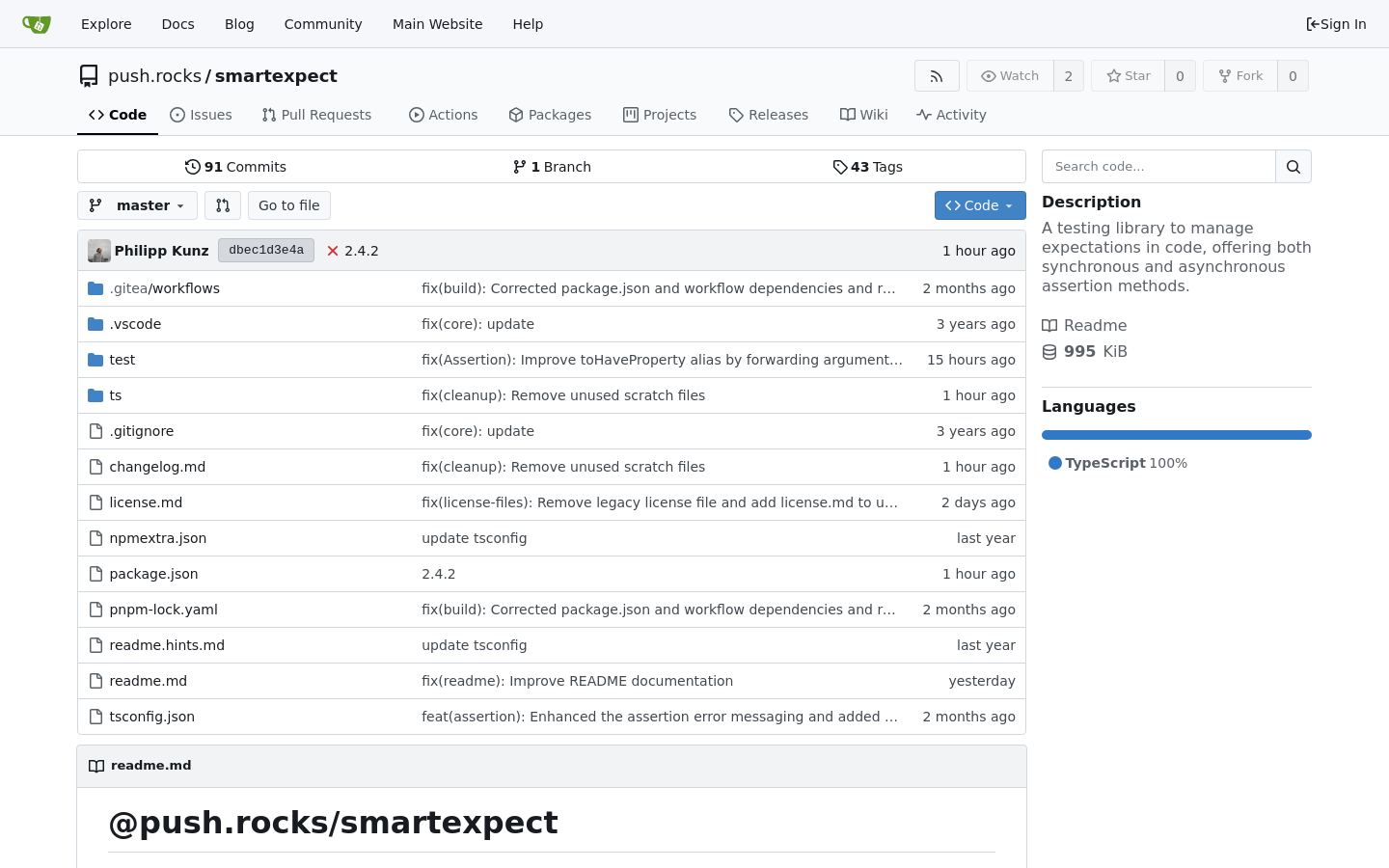
Task: Open the Wiki tab
Action: 864,115
